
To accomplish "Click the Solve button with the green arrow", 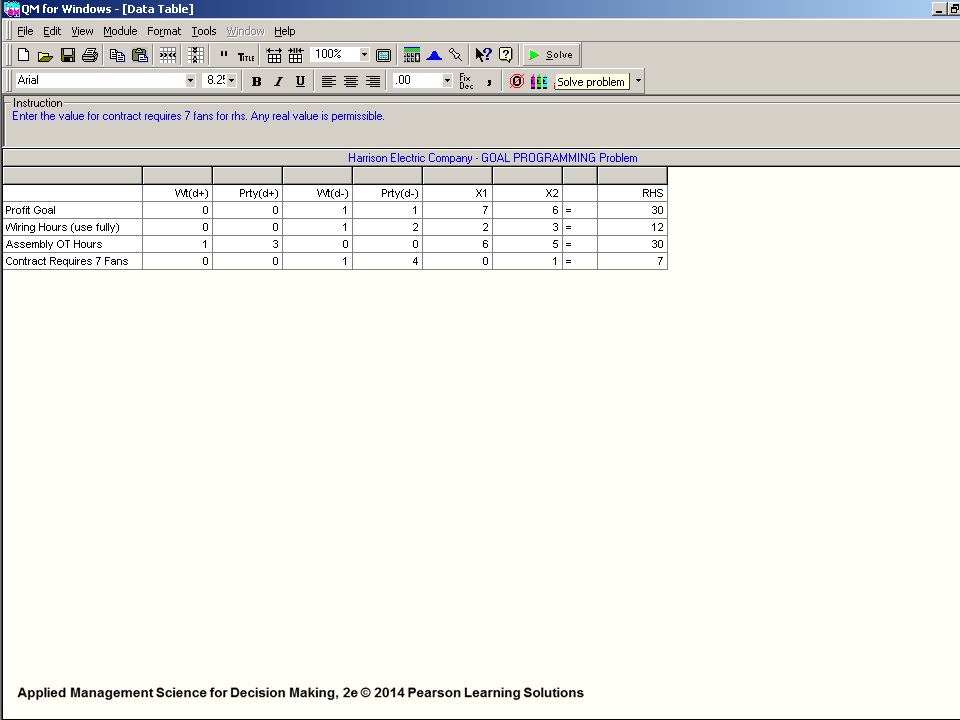I will coord(550,55).
